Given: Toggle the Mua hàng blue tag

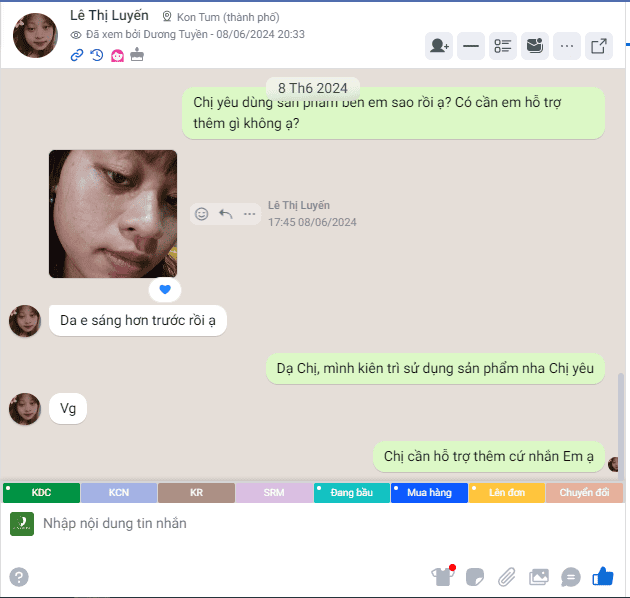Looking at the screenshot, I should 429,493.
